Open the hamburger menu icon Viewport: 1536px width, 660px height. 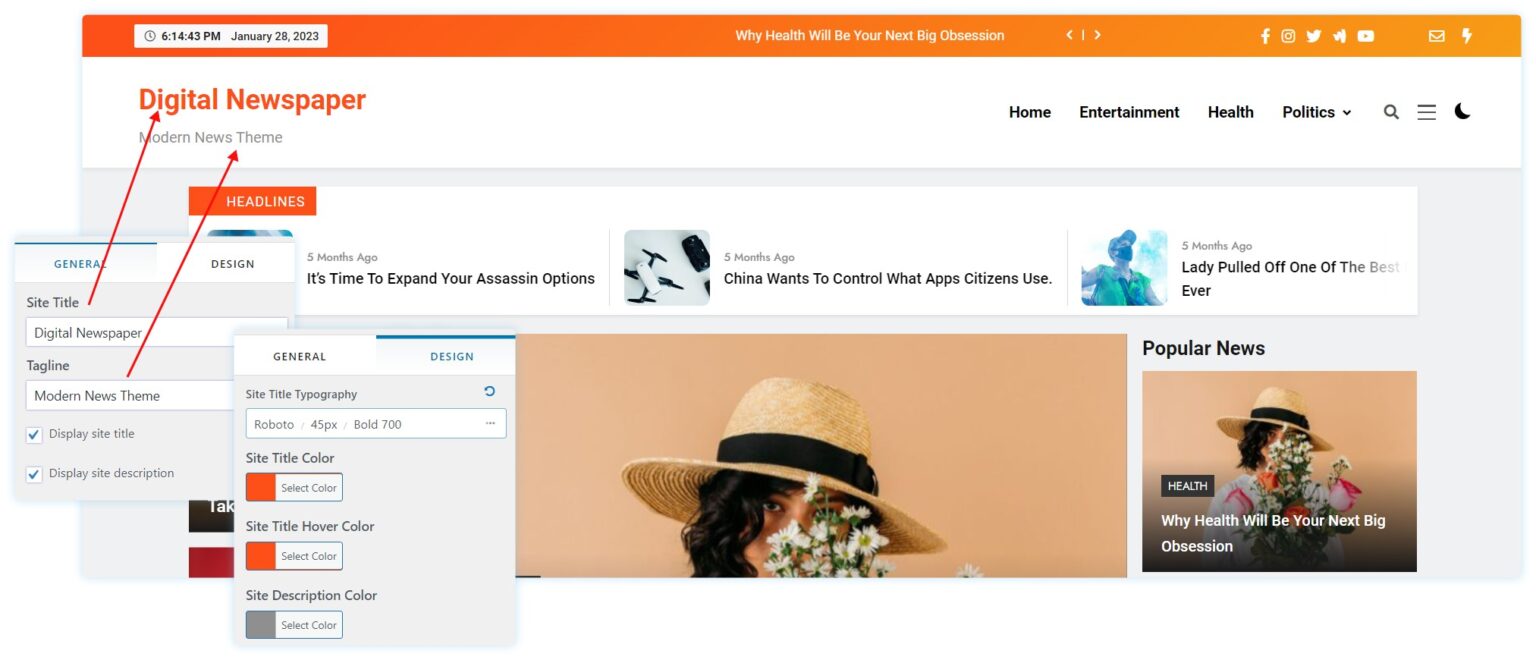(x=1427, y=112)
